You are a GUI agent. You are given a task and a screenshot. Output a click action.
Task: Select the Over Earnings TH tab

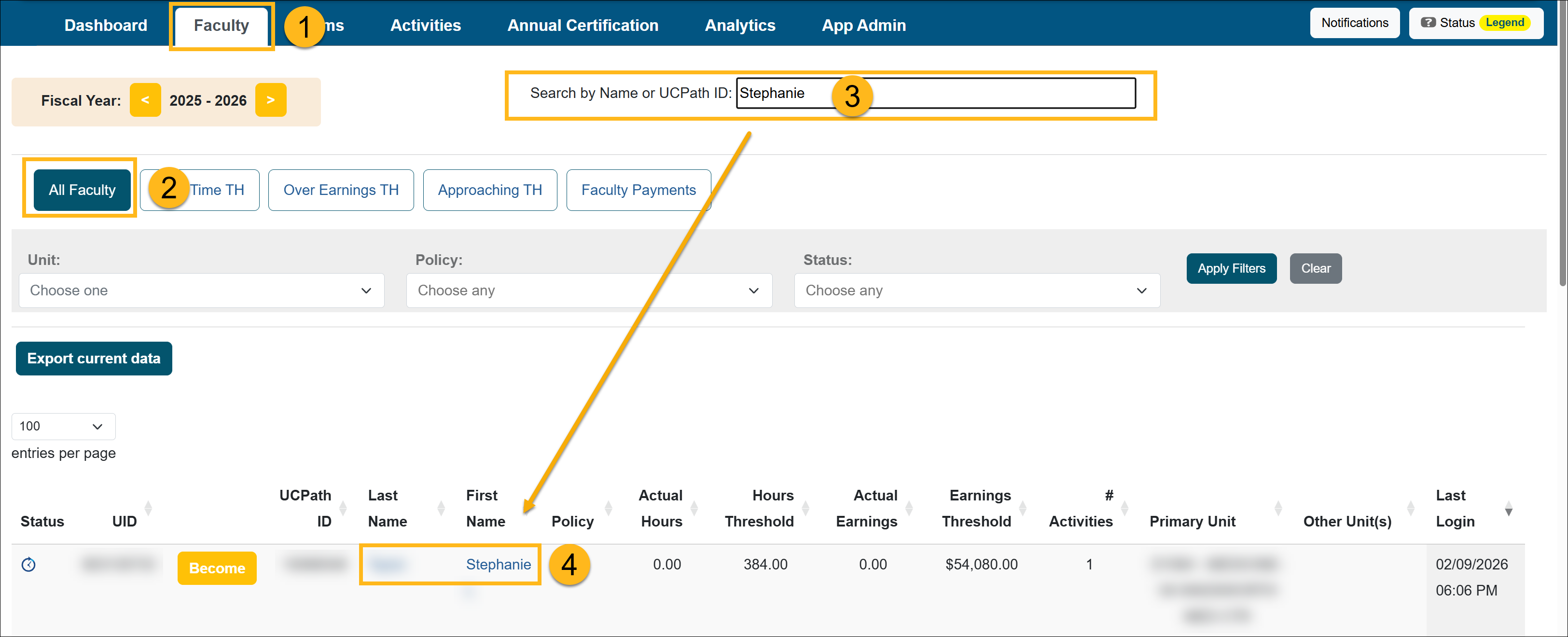pyautogui.click(x=340, y=190)
